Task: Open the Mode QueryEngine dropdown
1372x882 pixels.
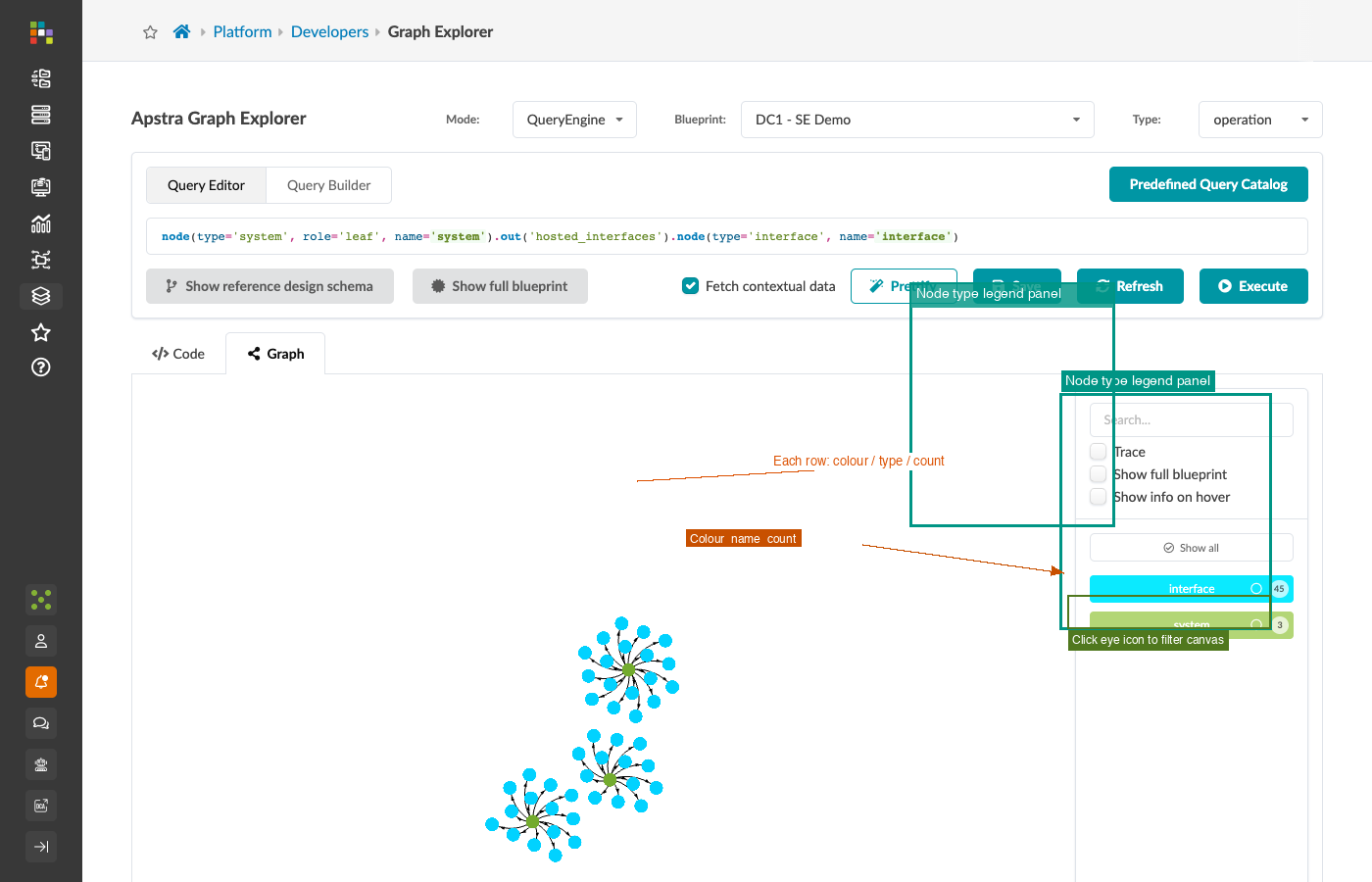Action: point(574,120)
